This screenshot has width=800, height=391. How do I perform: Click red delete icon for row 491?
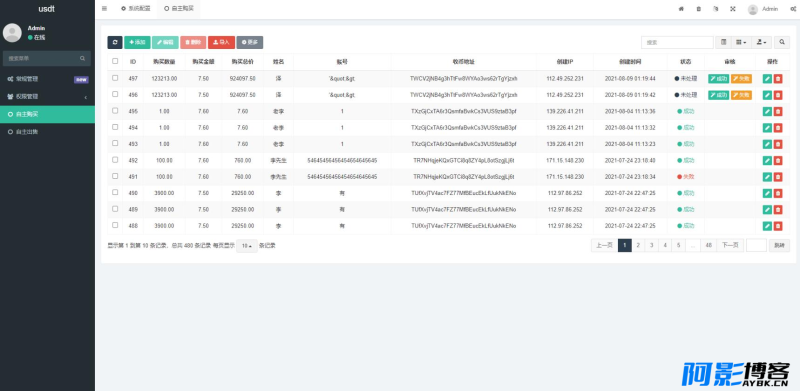tap(778, 177)
